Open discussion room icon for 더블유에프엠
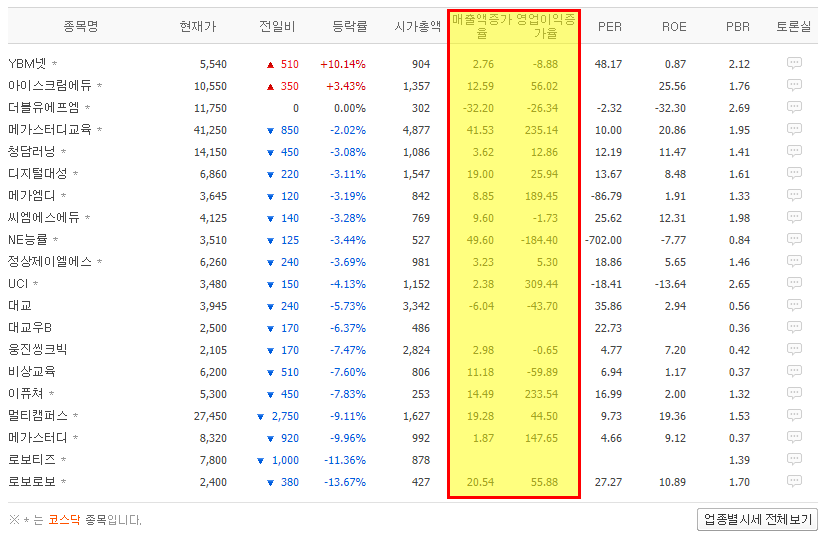 794,108
